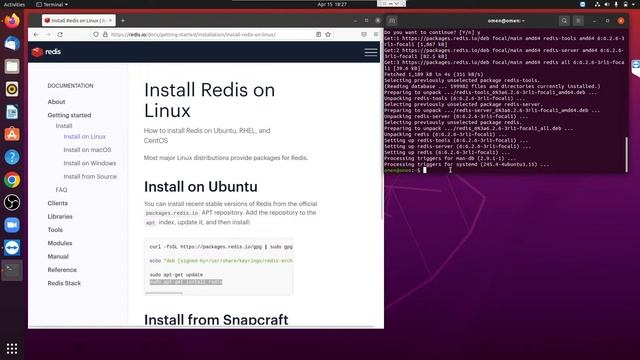The width and height of the screenshot is (640, 360).
Task: Click Activities in the top bar
Action: tap(14, 4)
